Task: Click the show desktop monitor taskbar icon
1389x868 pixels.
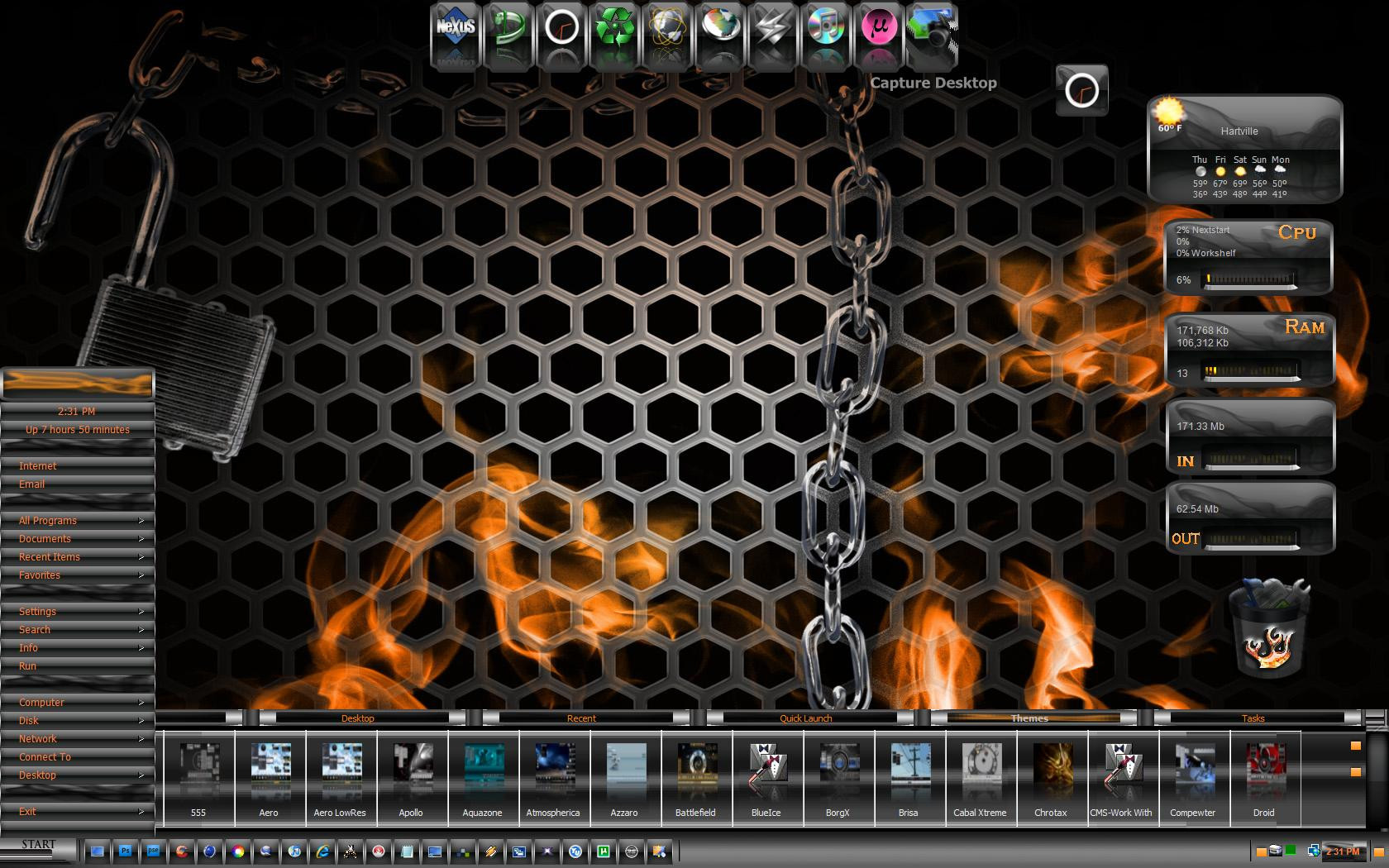Action: 97,851
